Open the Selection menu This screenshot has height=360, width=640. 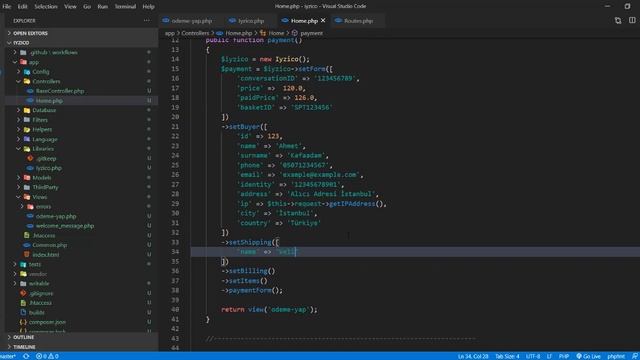click(x=46, y=7)
